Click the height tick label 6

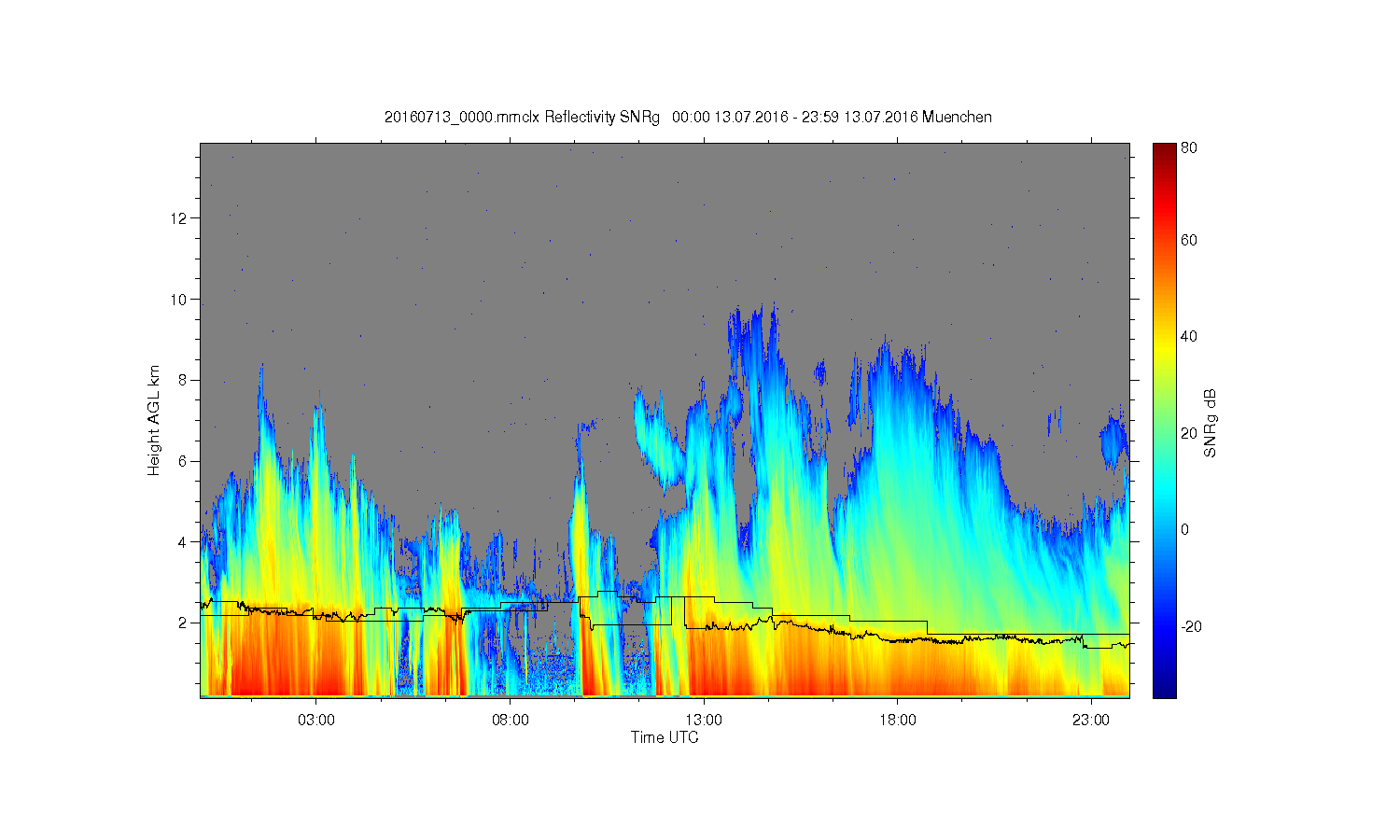click(184, 461)
